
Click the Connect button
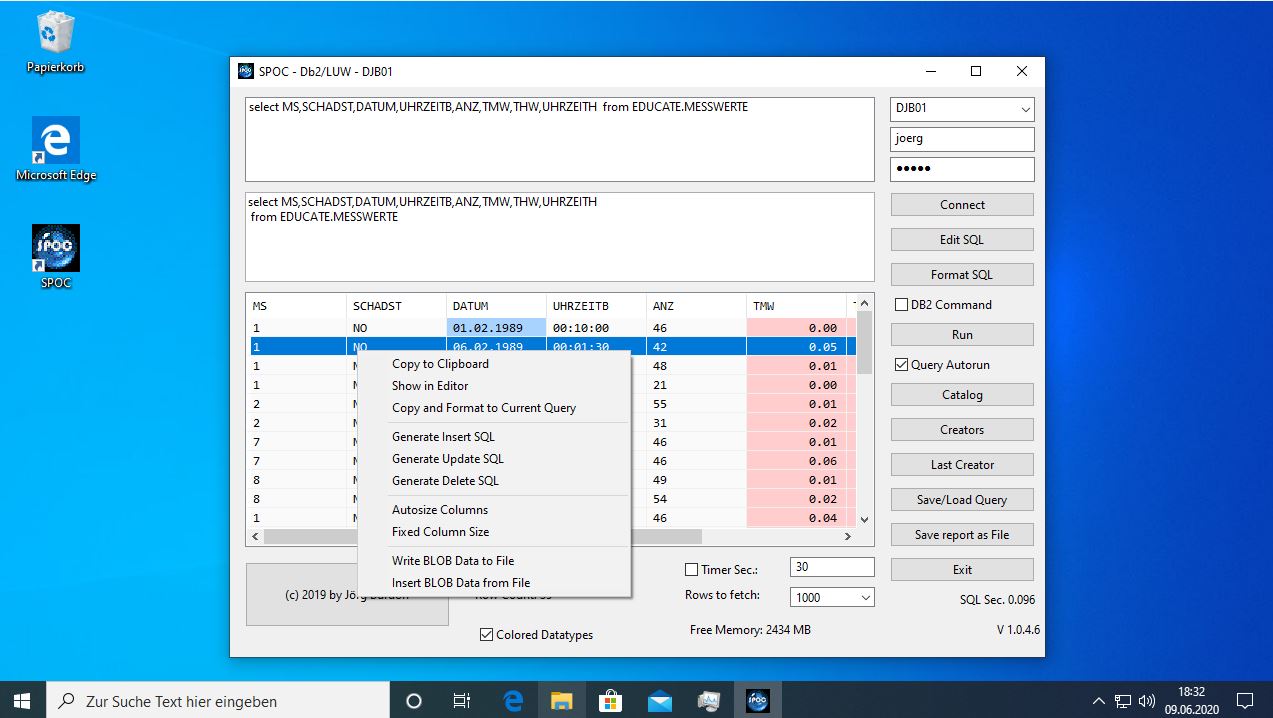point(961,204)
